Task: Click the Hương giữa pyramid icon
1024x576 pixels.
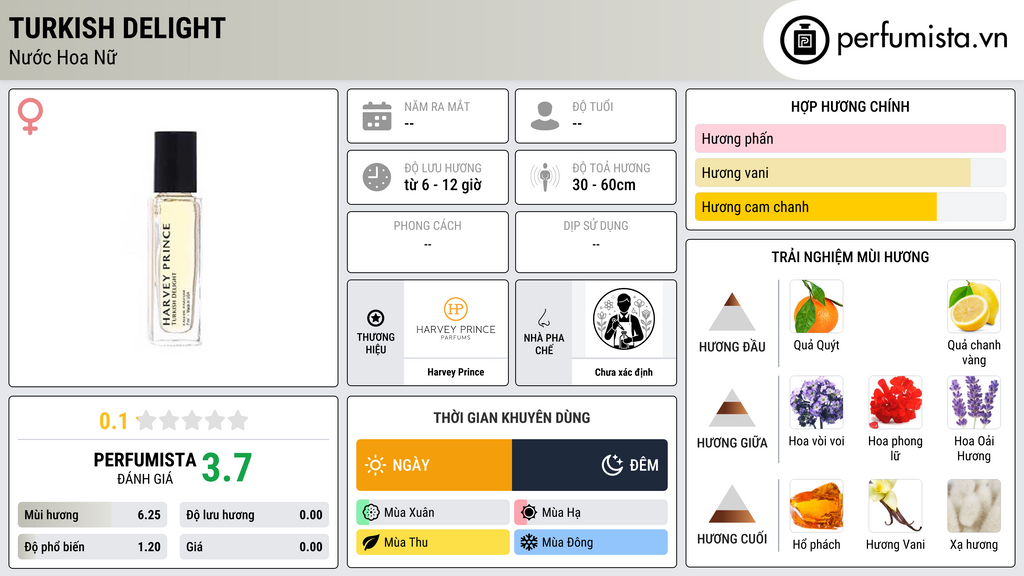Action: 732,408
